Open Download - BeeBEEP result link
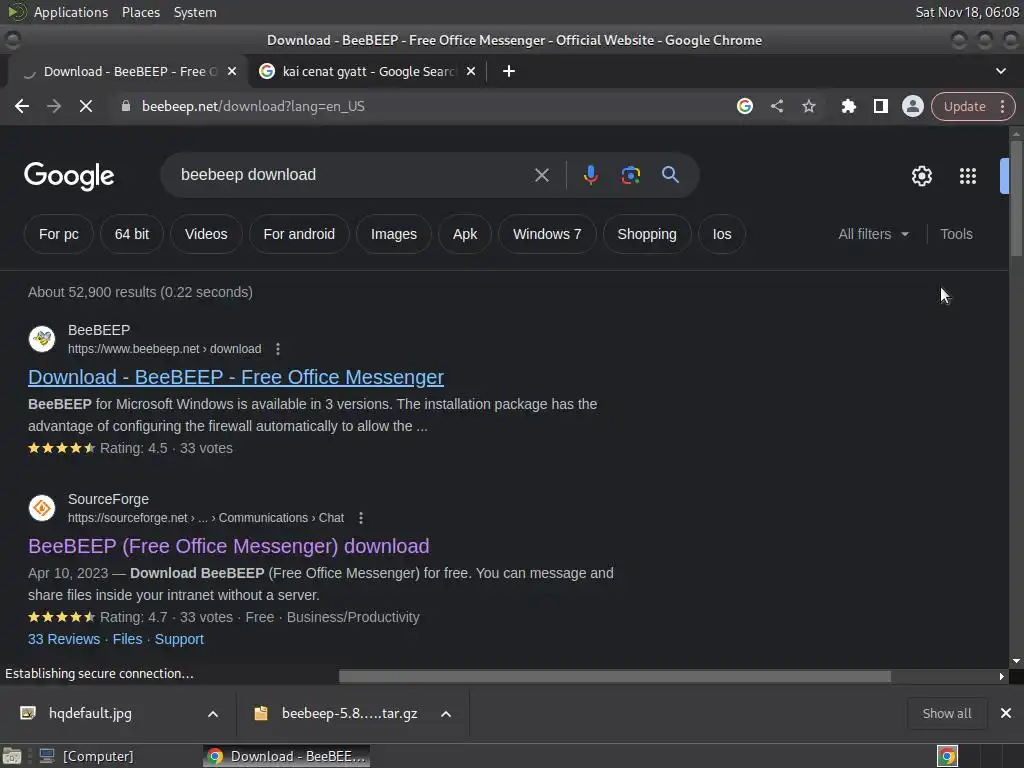Viewport: 1024px width, 768px height. click(236, 377)
